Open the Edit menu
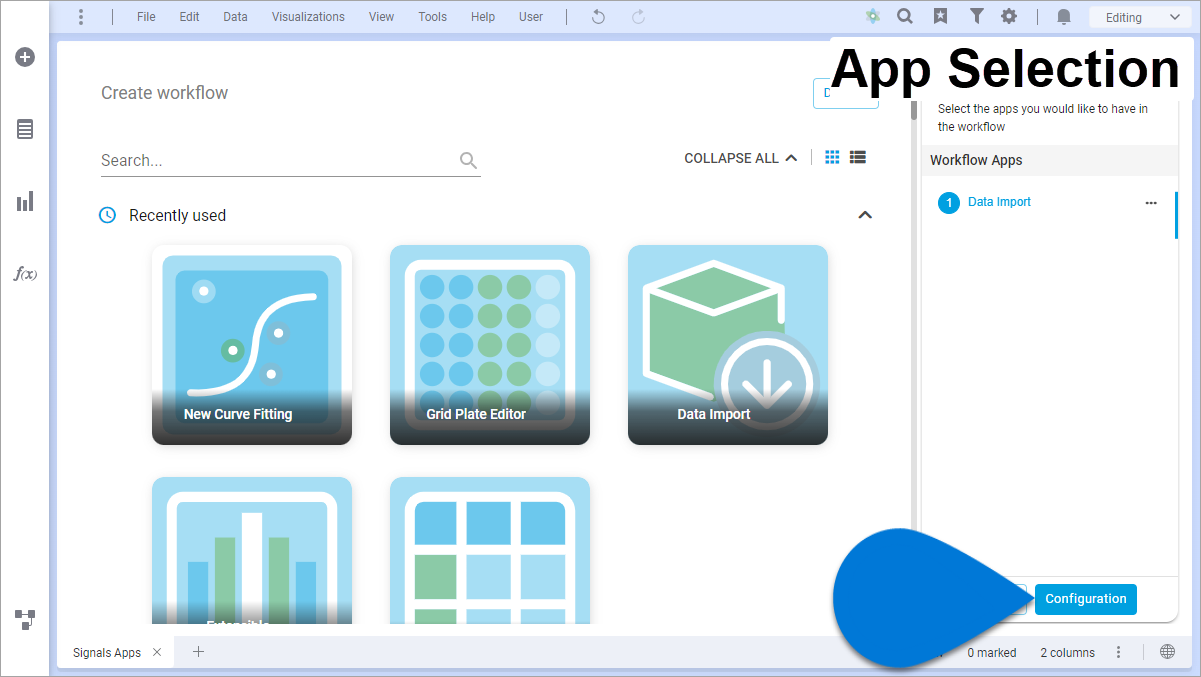The width and height of the screenshot is (1201, 677). [190, 17]
